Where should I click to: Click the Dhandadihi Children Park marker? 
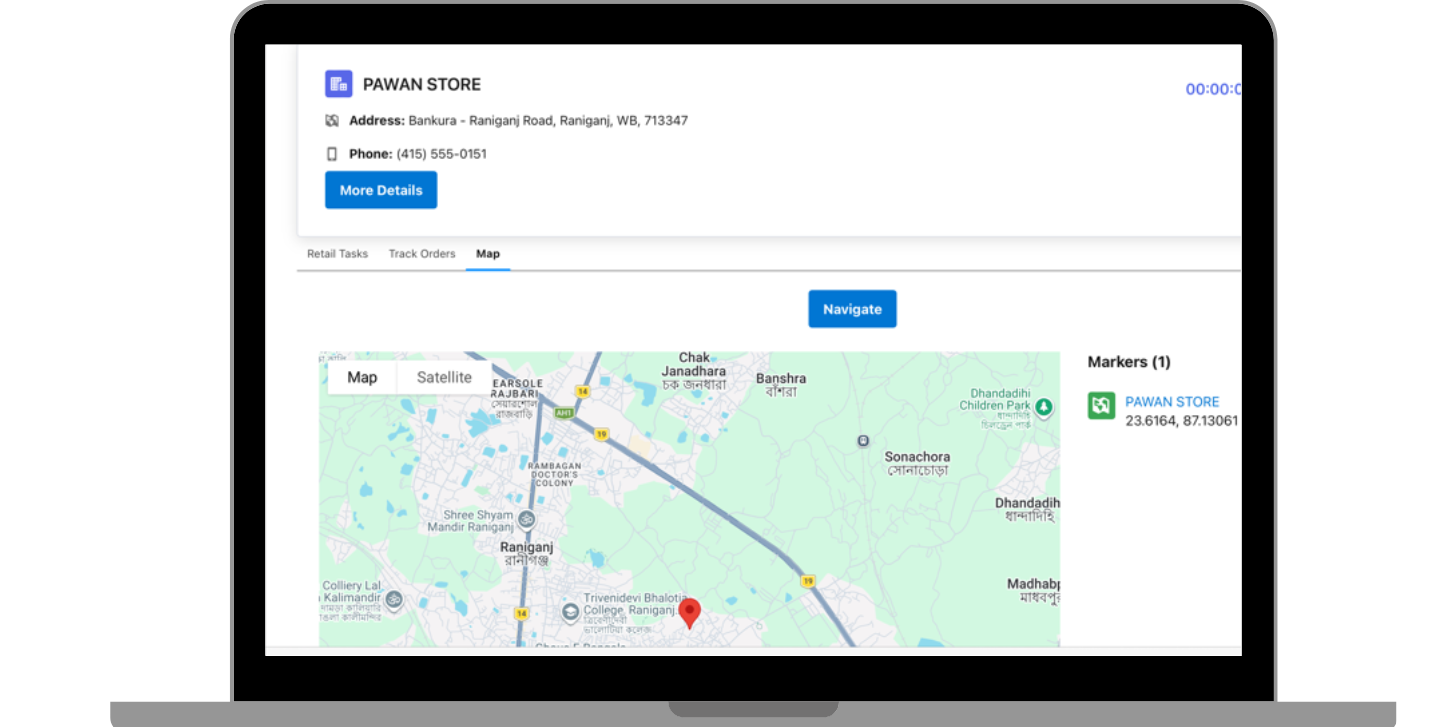(x=1044, y=407)
